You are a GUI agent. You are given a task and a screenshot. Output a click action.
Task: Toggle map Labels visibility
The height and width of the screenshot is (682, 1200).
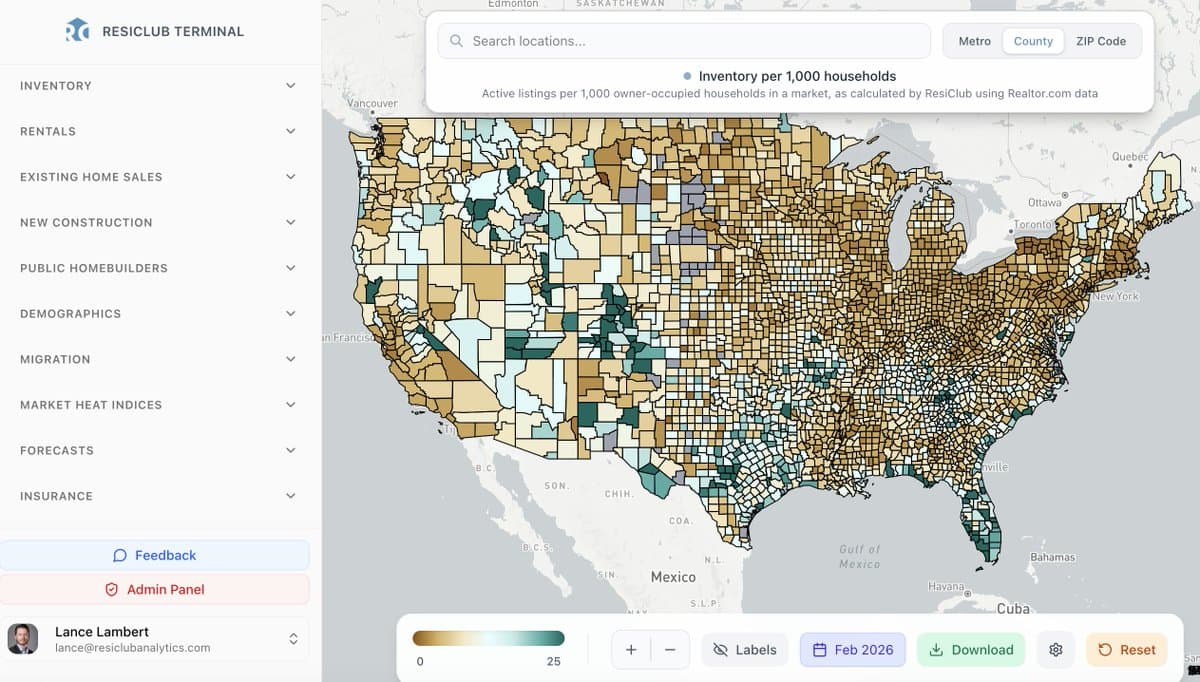[x=744, y=649]
